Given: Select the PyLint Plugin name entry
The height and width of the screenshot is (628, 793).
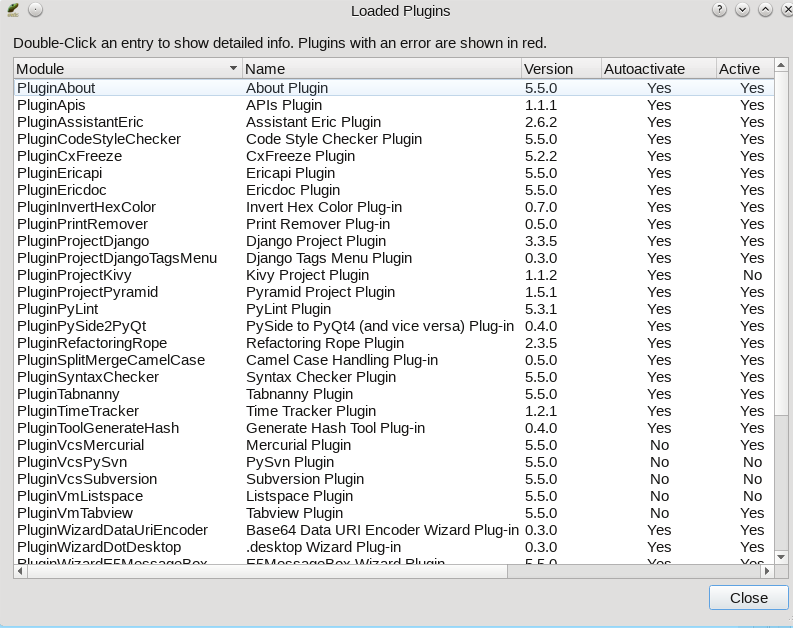Looking at the screenshot, I should tap(288, 309).
